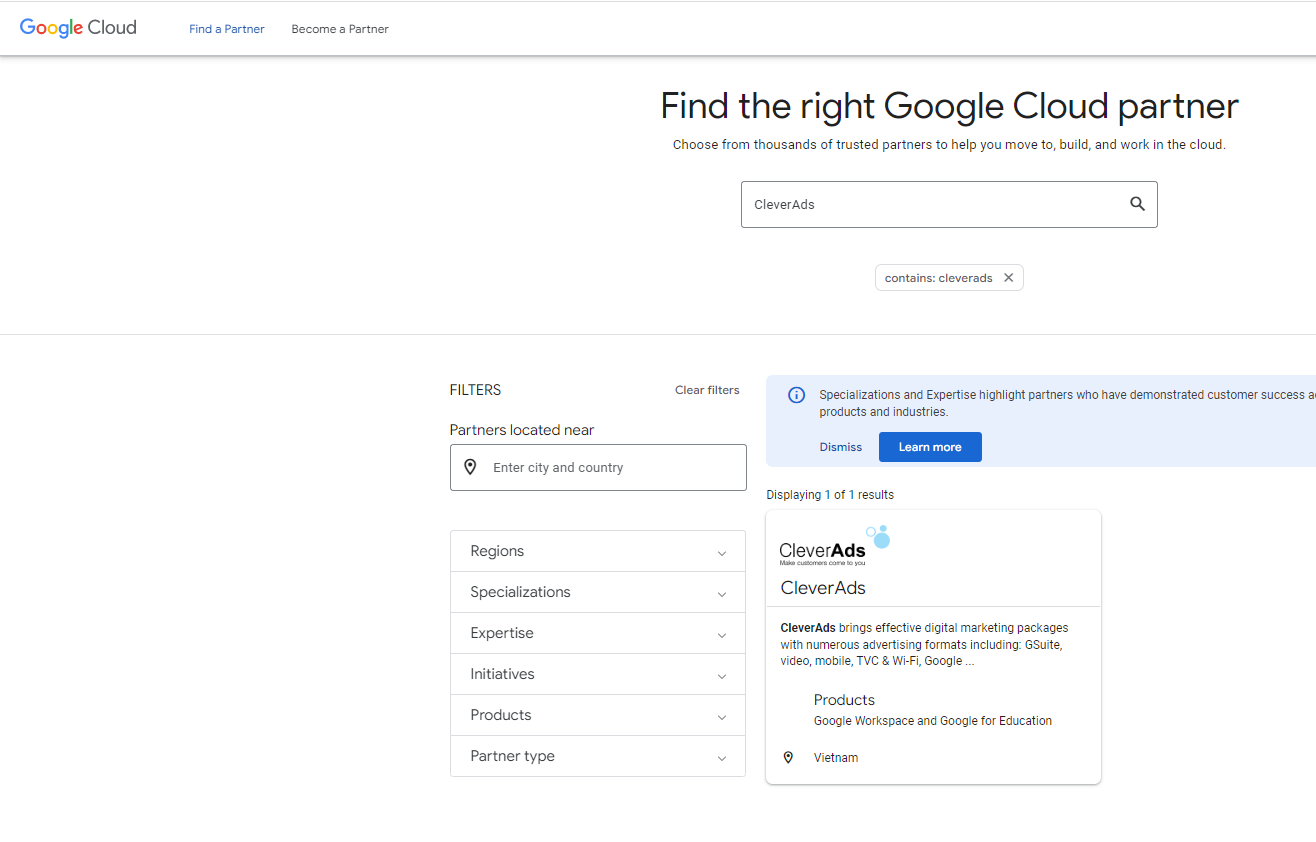The width and height of the screenshot is (1316, 842).
Task: Click the 'contains: cleverads' chip label
Action: point(938,278)
